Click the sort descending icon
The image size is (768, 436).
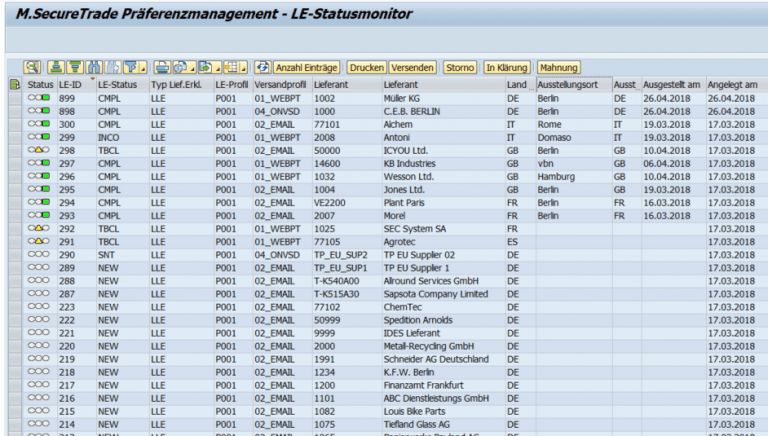point(73,67)
